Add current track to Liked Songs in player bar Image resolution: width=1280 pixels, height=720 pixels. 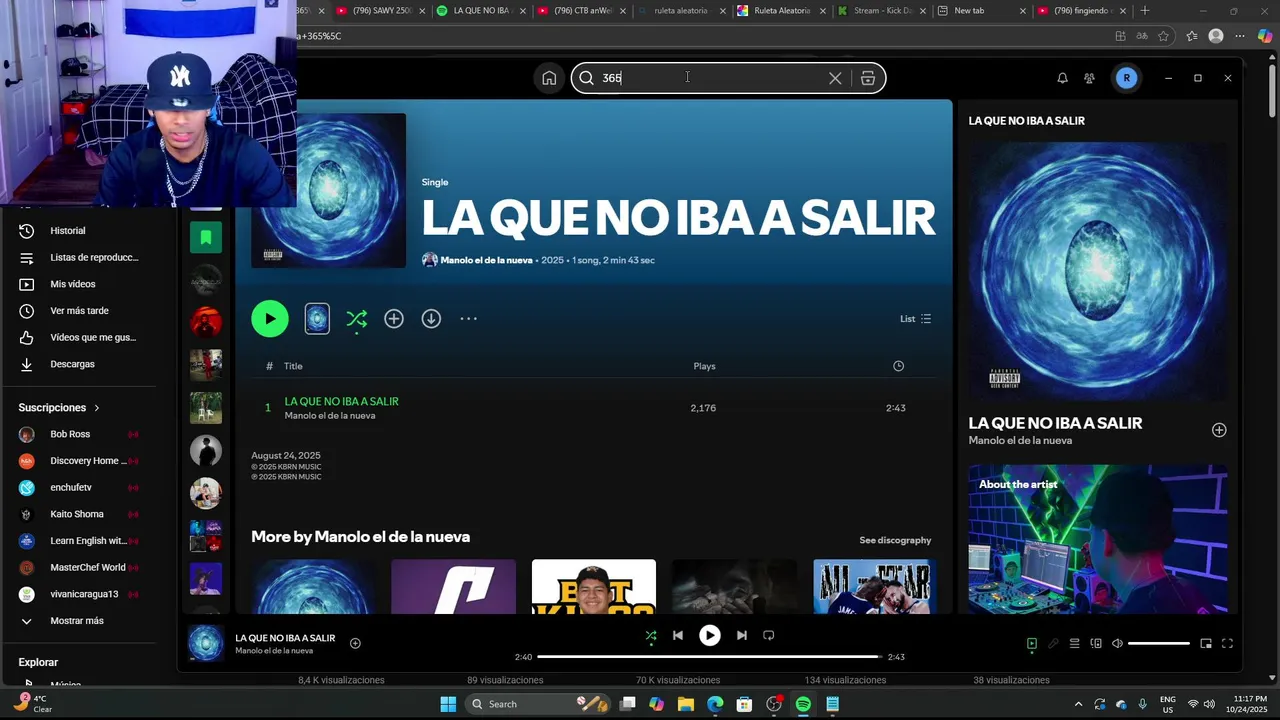355,643
